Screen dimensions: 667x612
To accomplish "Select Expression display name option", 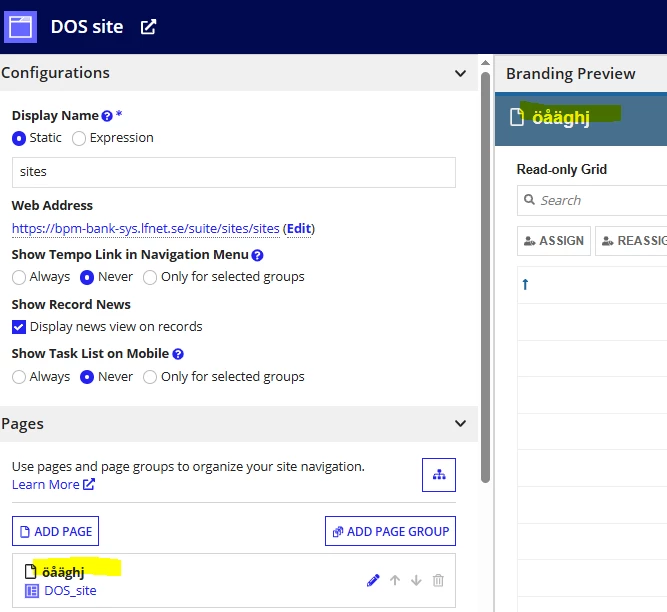I will pyautogui.click(x=79, y=138).
